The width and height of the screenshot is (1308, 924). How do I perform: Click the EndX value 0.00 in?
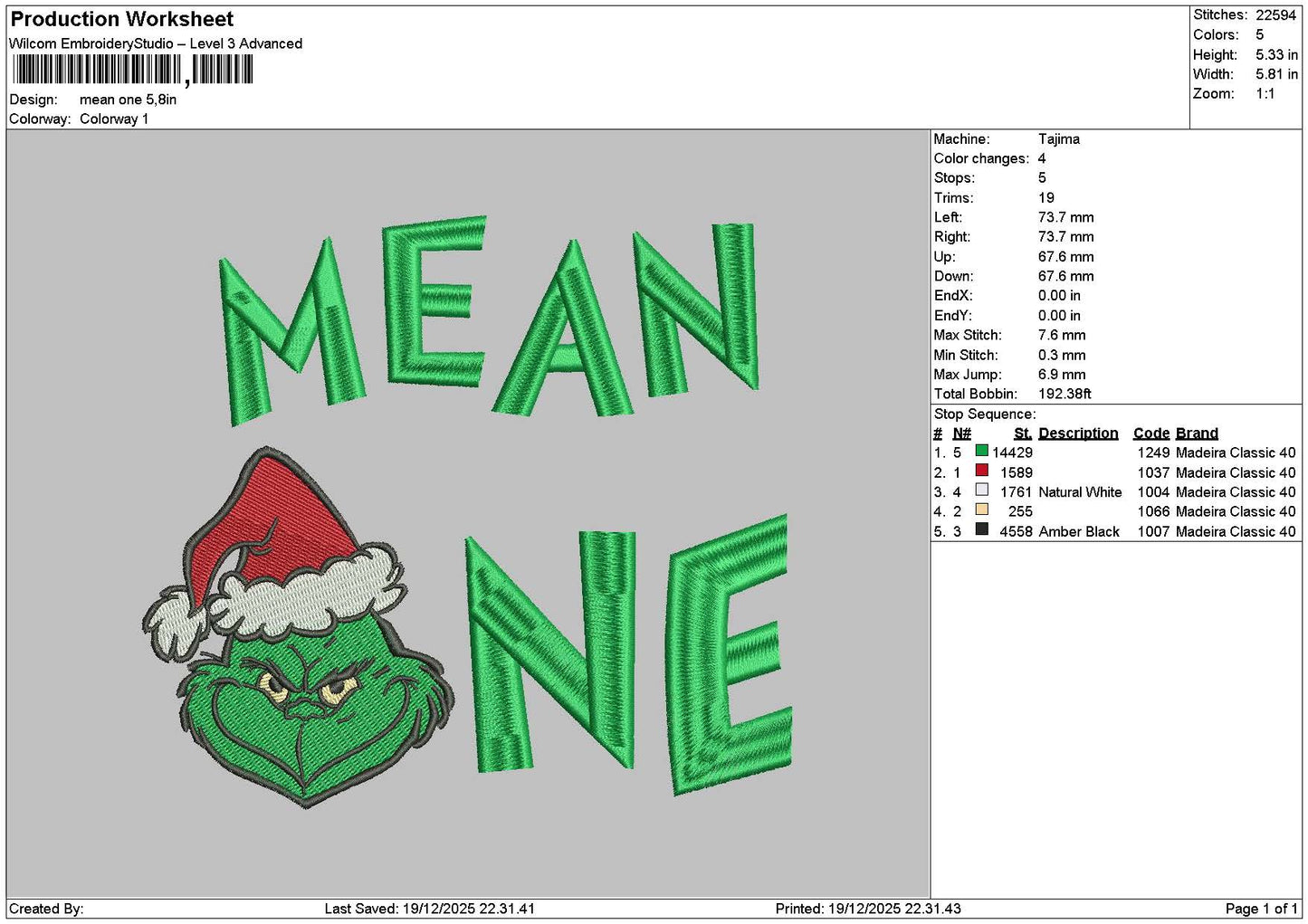[1059, 296]
